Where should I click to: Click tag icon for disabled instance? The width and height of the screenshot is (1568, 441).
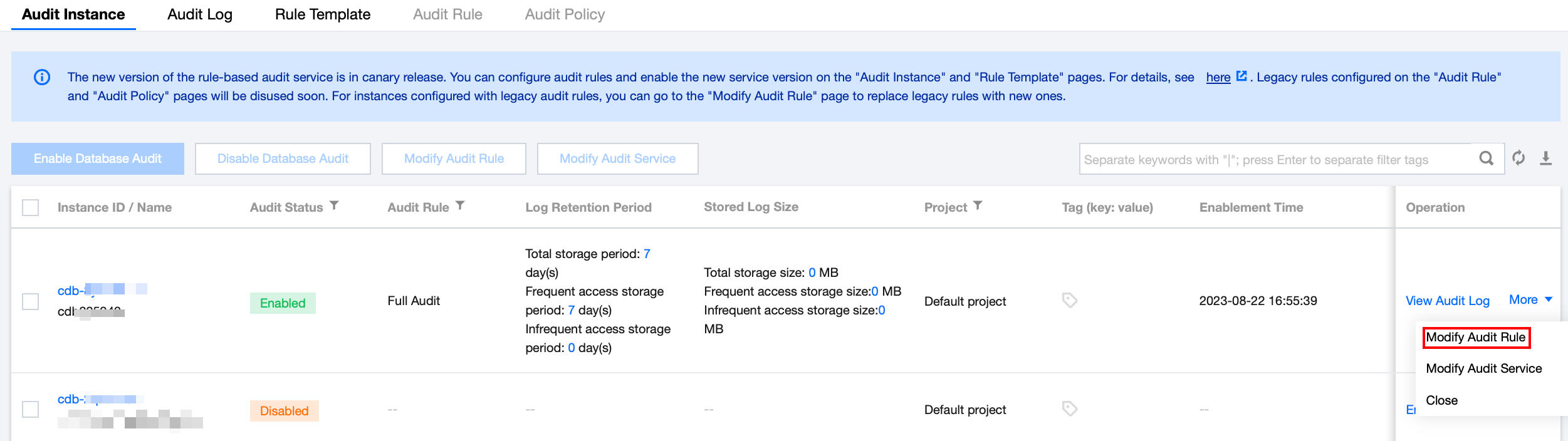[1070, 409]
